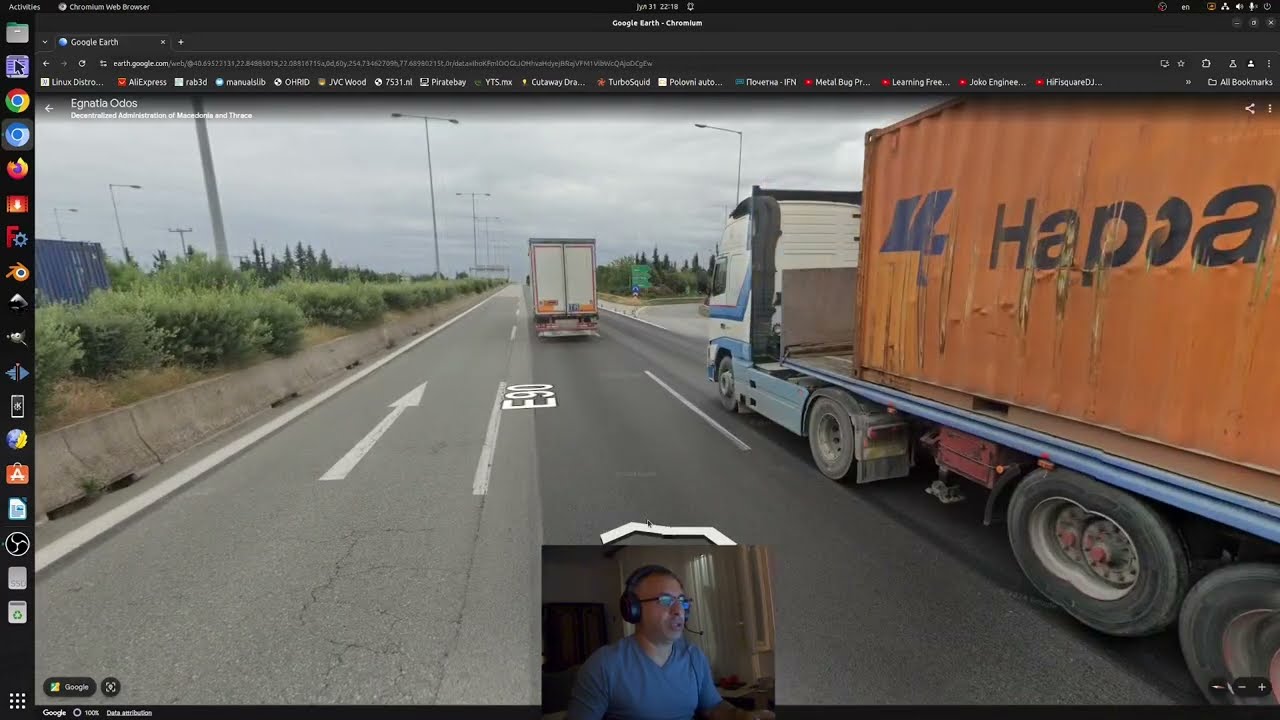The width and height of the screenshot is (1280, 720).
Task: Open the clock and calendar panel
Action: [657, 7]
